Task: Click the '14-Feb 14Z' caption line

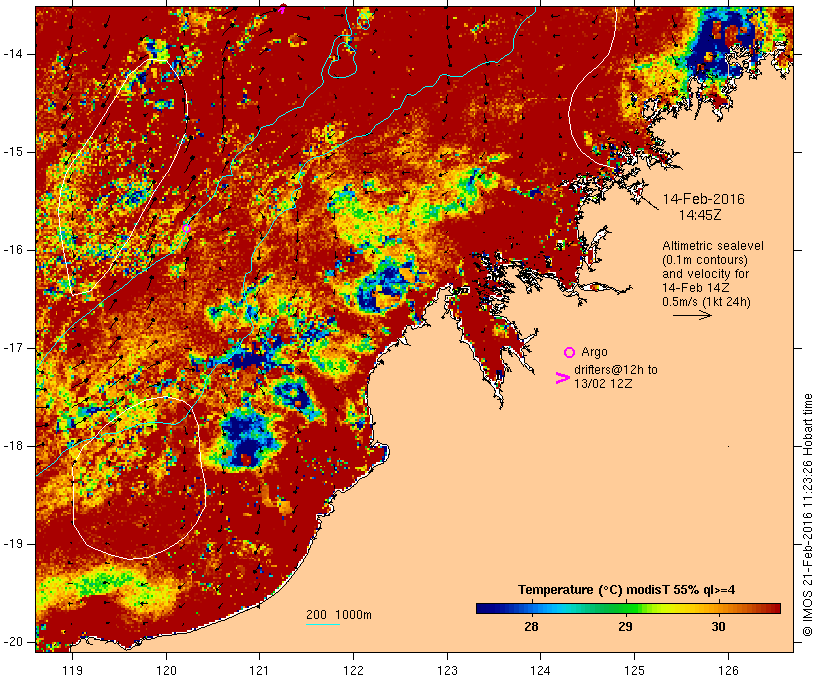Action: 696,288
